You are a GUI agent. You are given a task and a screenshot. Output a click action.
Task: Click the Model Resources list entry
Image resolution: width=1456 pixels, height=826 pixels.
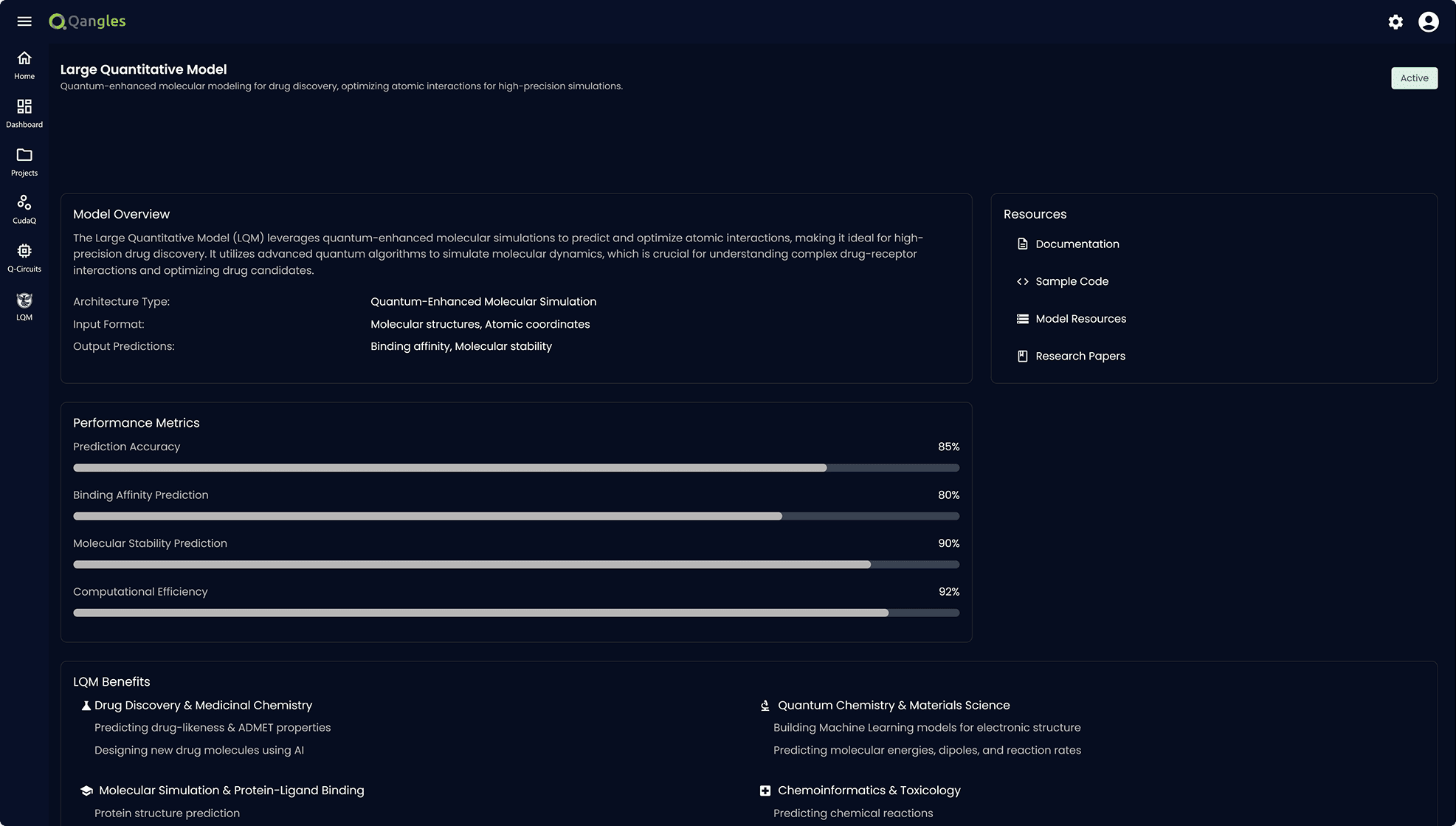(x=1080, y=318)
